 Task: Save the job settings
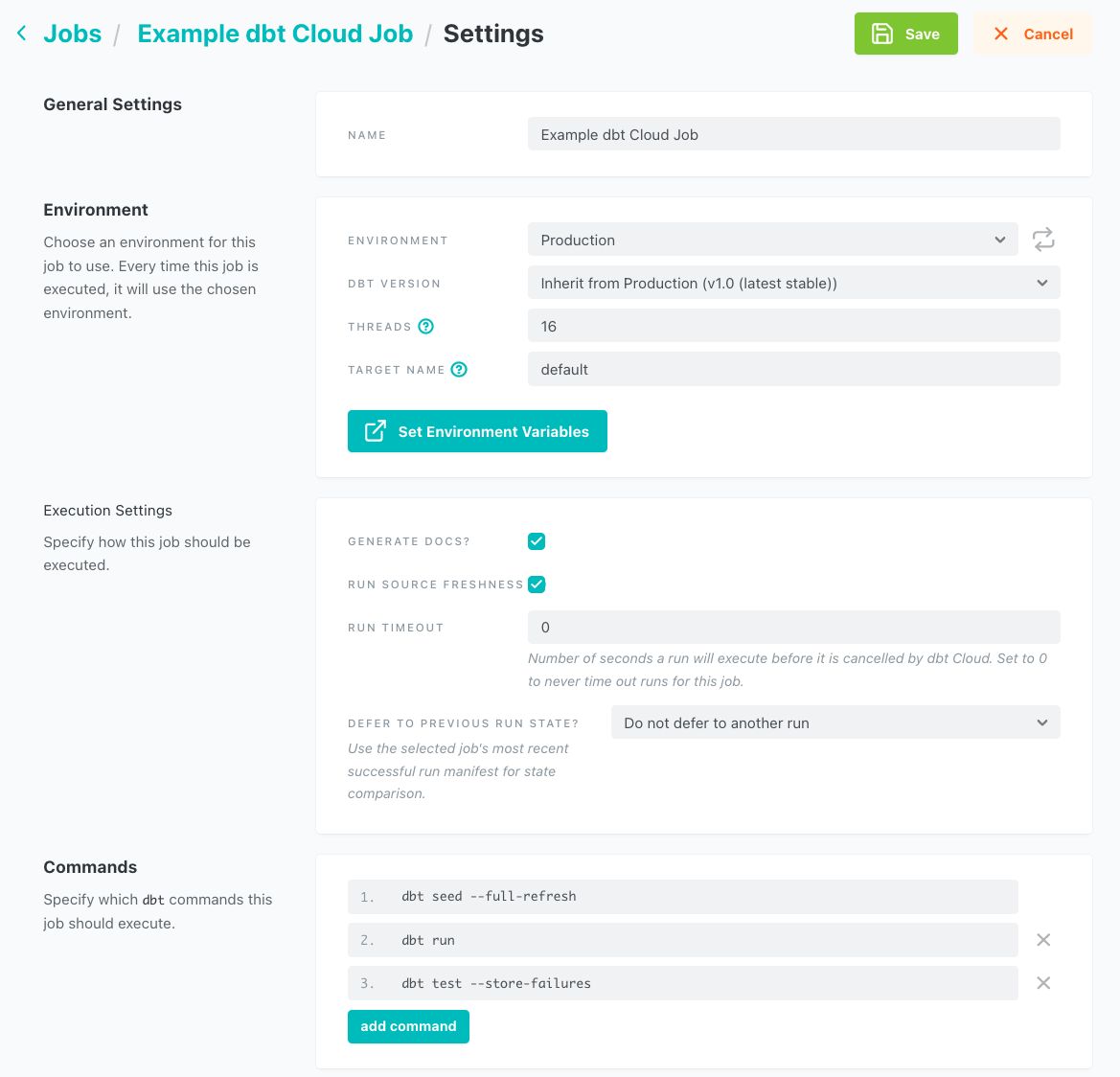point(905,34)
